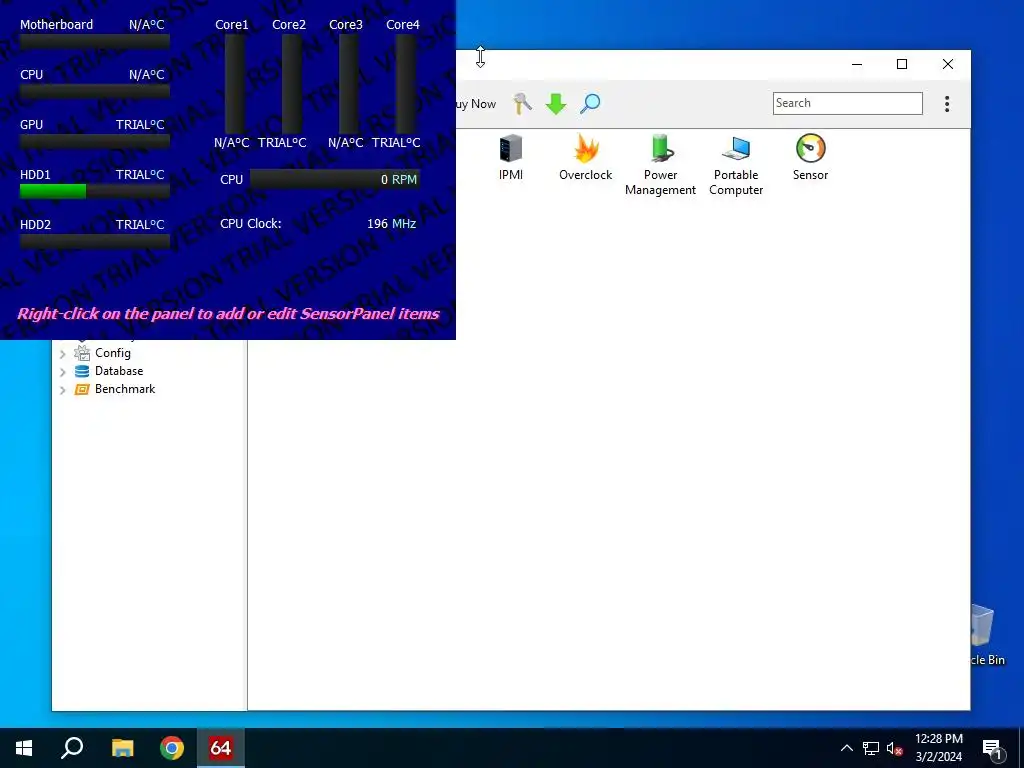Expand the Database tree node
Screen dimensions: 1024x768
coord(63,372)
